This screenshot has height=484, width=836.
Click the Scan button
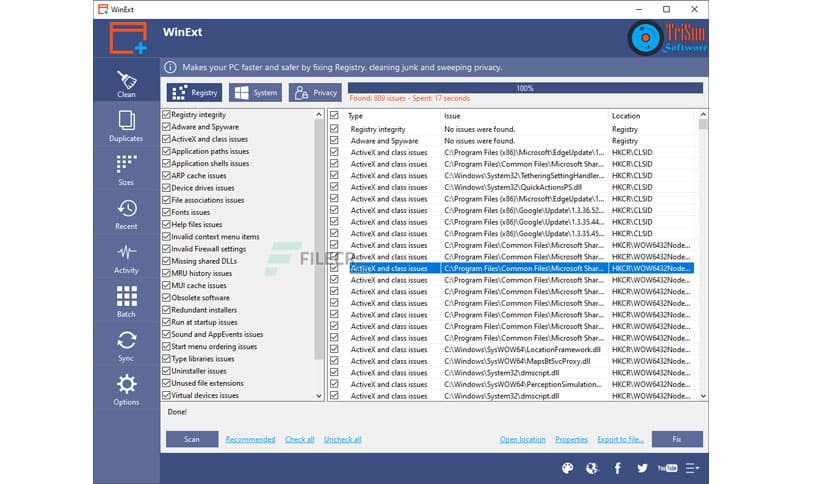click(x=192, y=439)
